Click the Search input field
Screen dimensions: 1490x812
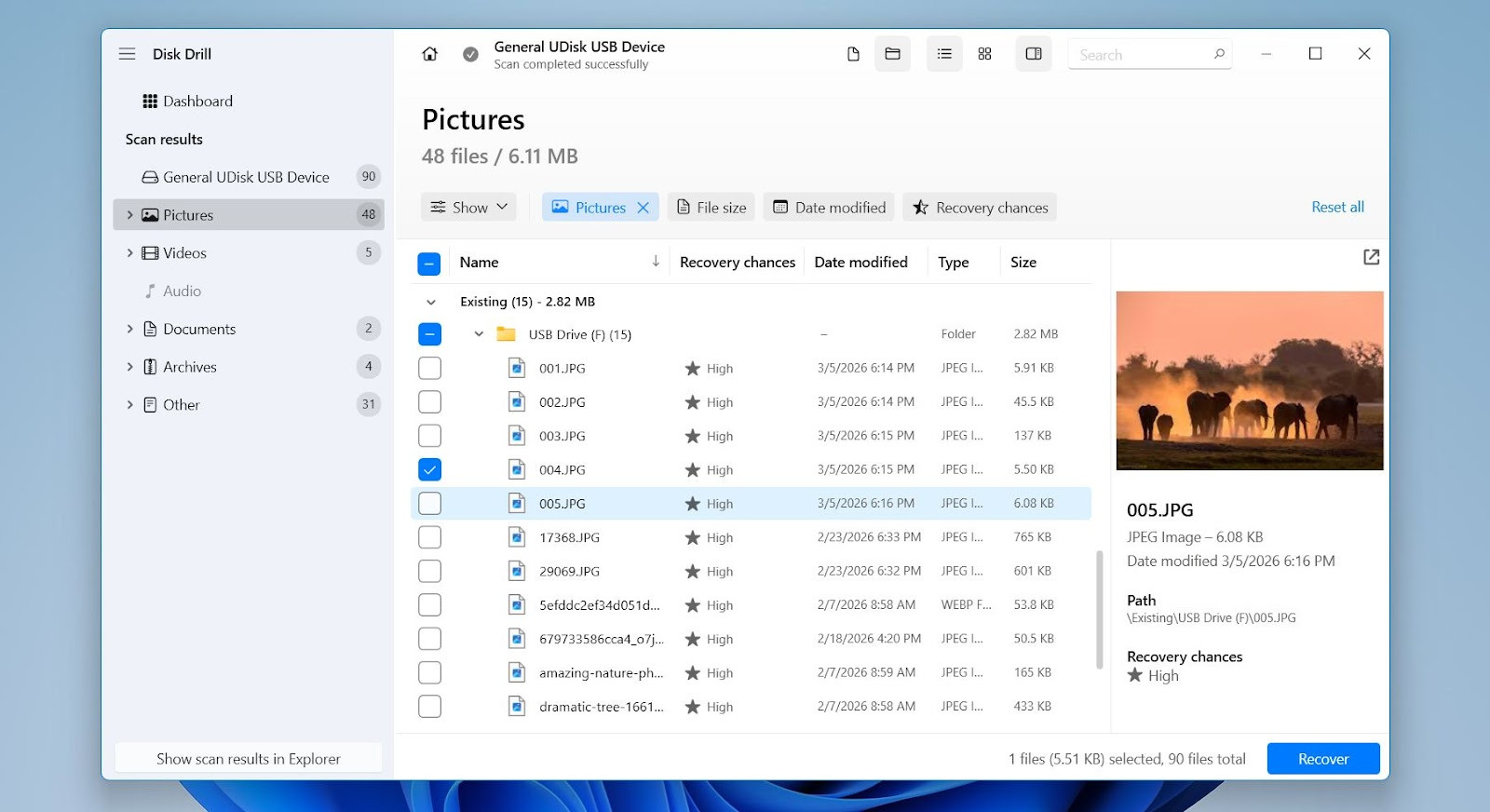(x=1141, y=55)
